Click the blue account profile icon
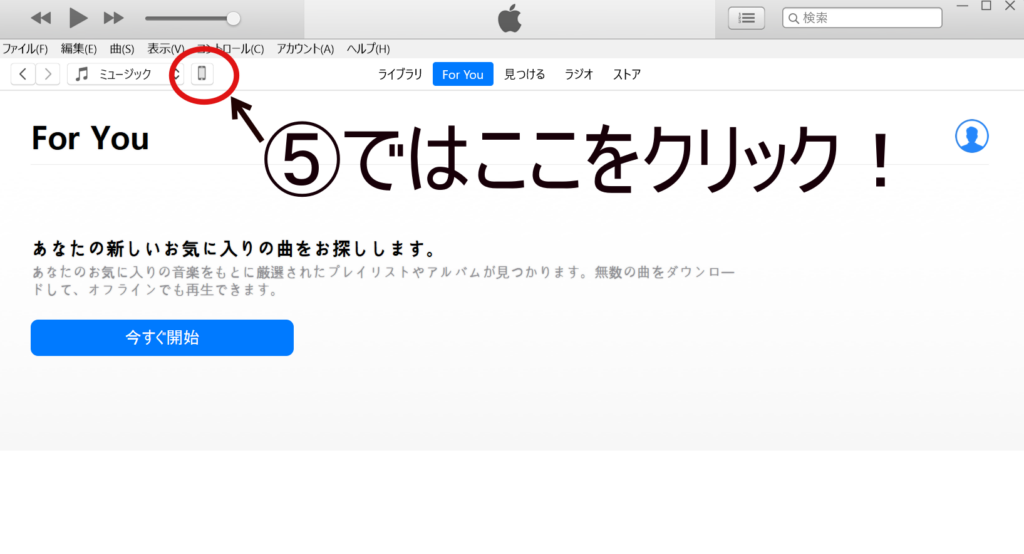 tap(972, 136)
